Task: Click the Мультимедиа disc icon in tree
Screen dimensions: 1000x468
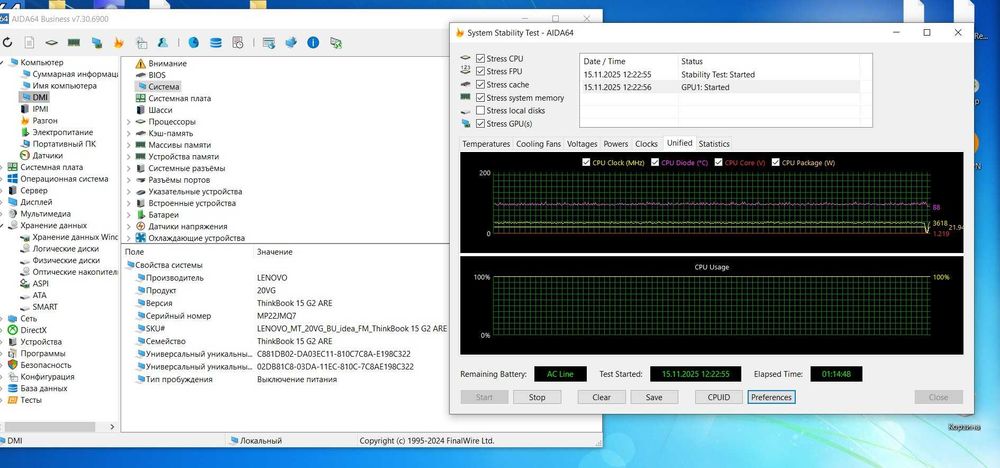Action: pos(12,214)
